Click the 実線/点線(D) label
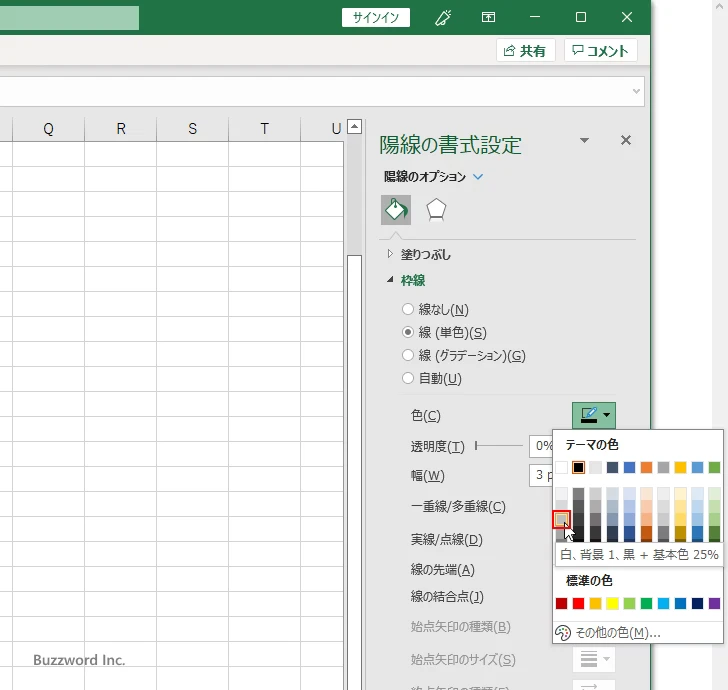The height and width of the screenshot is (690, 728). tap(447, 539)
